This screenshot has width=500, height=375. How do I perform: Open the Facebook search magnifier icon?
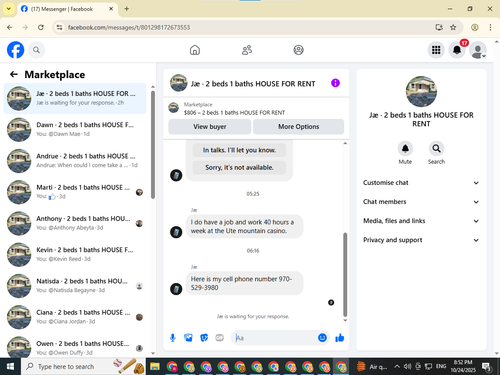point(36,50)
